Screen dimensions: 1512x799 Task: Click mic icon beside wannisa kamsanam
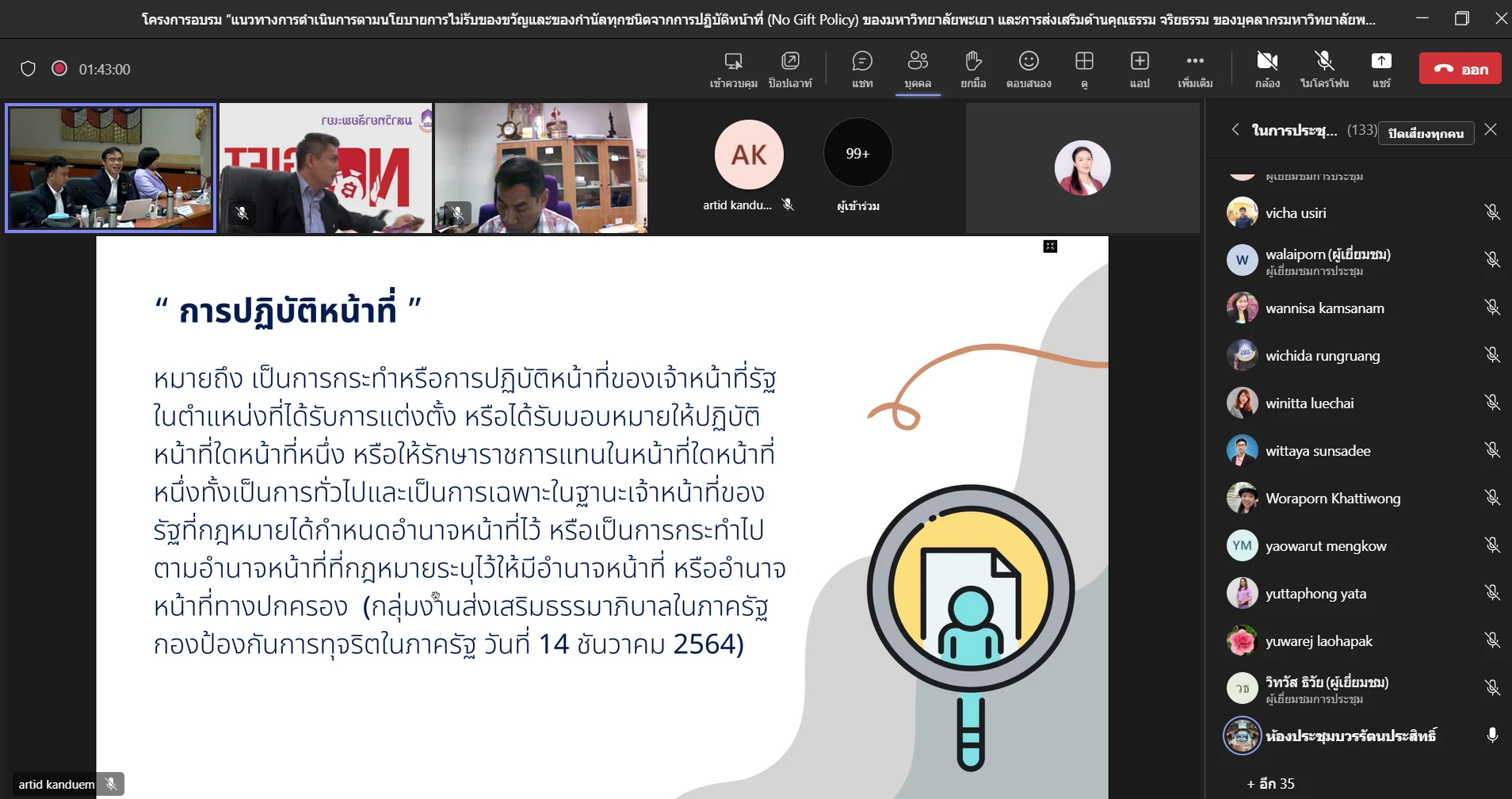click(1492, 308)
